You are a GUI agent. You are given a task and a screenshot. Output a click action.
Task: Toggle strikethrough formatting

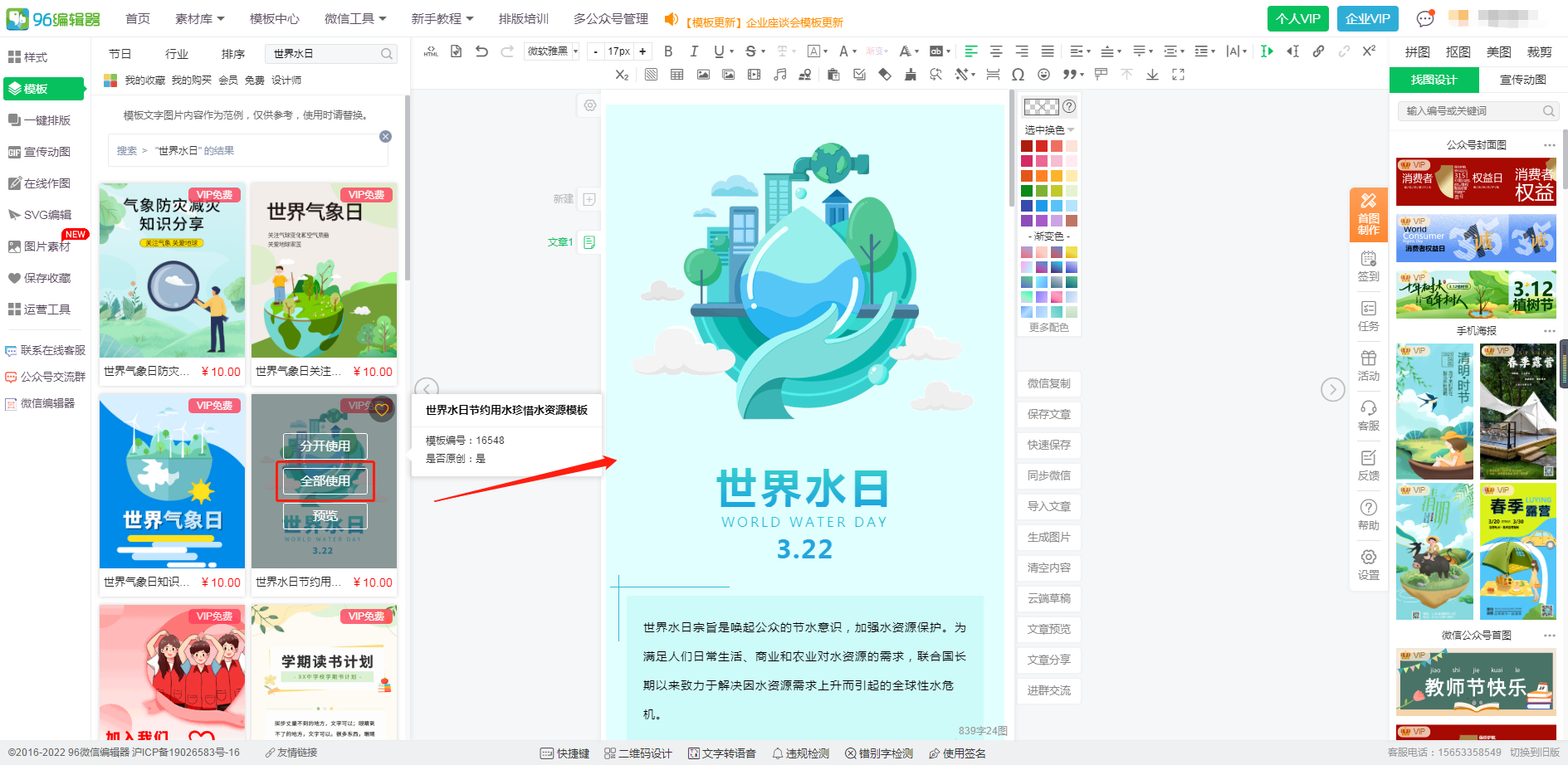(750, 51)
